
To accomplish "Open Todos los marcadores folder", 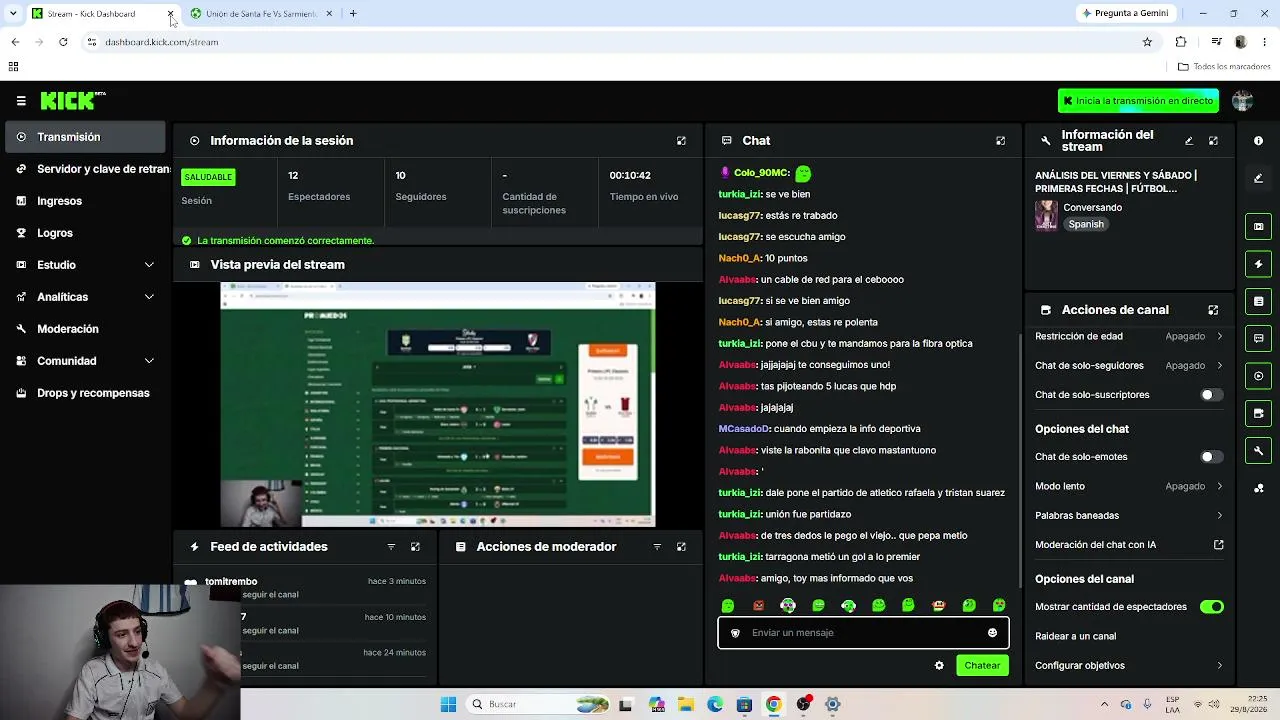I will 1223,67.
